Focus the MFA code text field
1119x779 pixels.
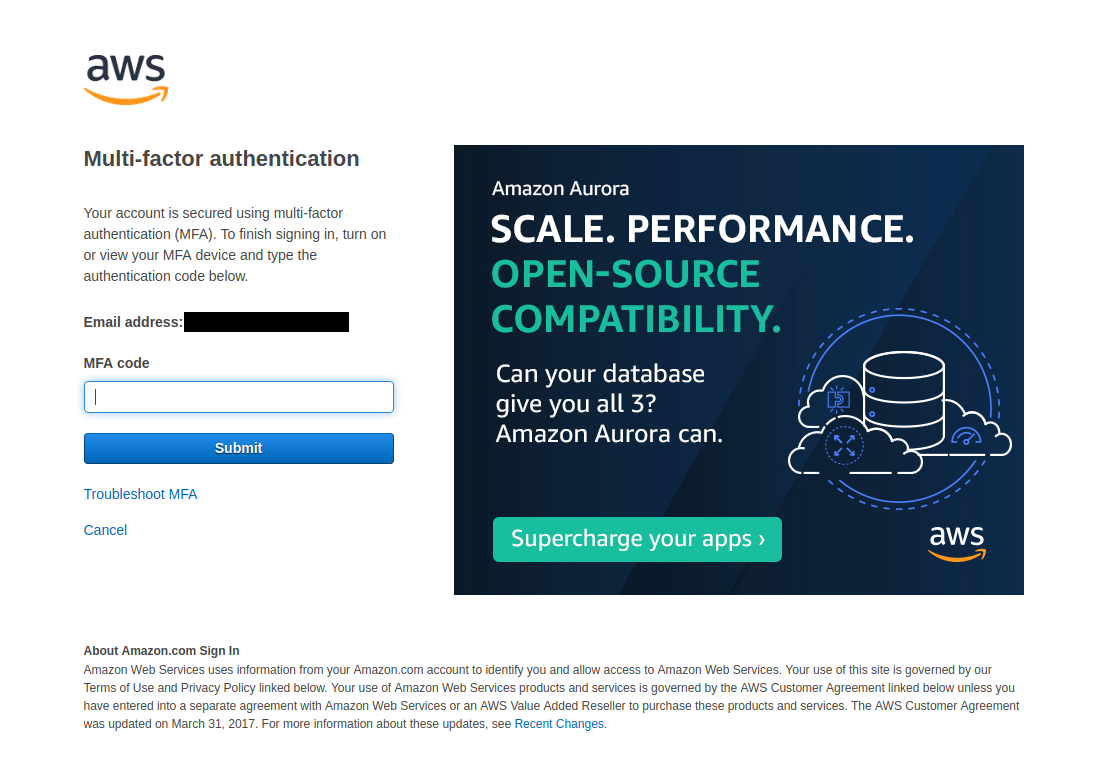[239, 397]
